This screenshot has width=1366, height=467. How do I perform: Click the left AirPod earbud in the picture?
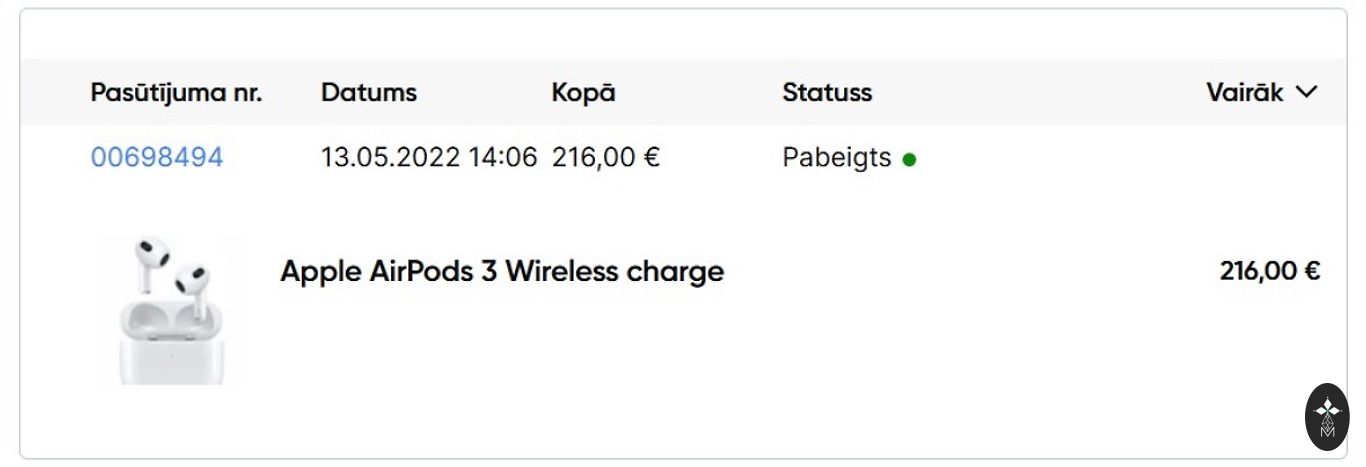pyautogui.click(x=149, y=258)
